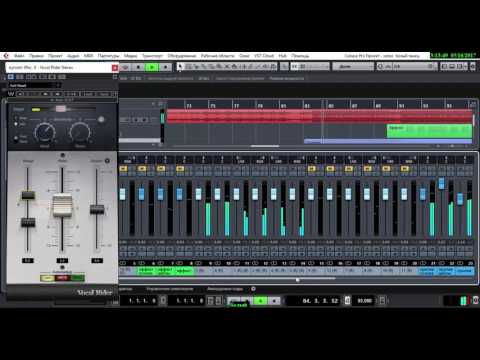
Task: Open the Правка menu
Action: 36,56
